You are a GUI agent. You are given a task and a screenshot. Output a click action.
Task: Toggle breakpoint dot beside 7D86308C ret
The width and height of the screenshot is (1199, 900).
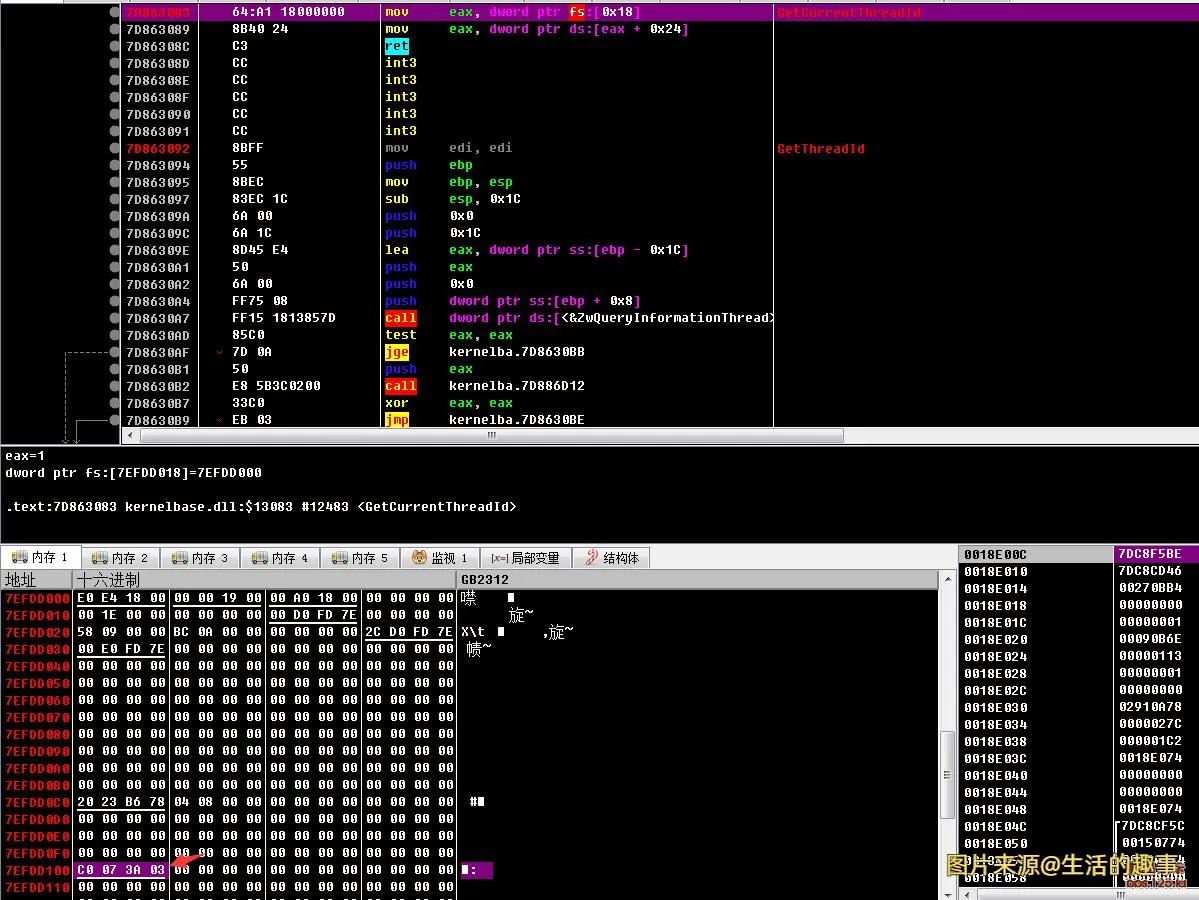(114, 46)
